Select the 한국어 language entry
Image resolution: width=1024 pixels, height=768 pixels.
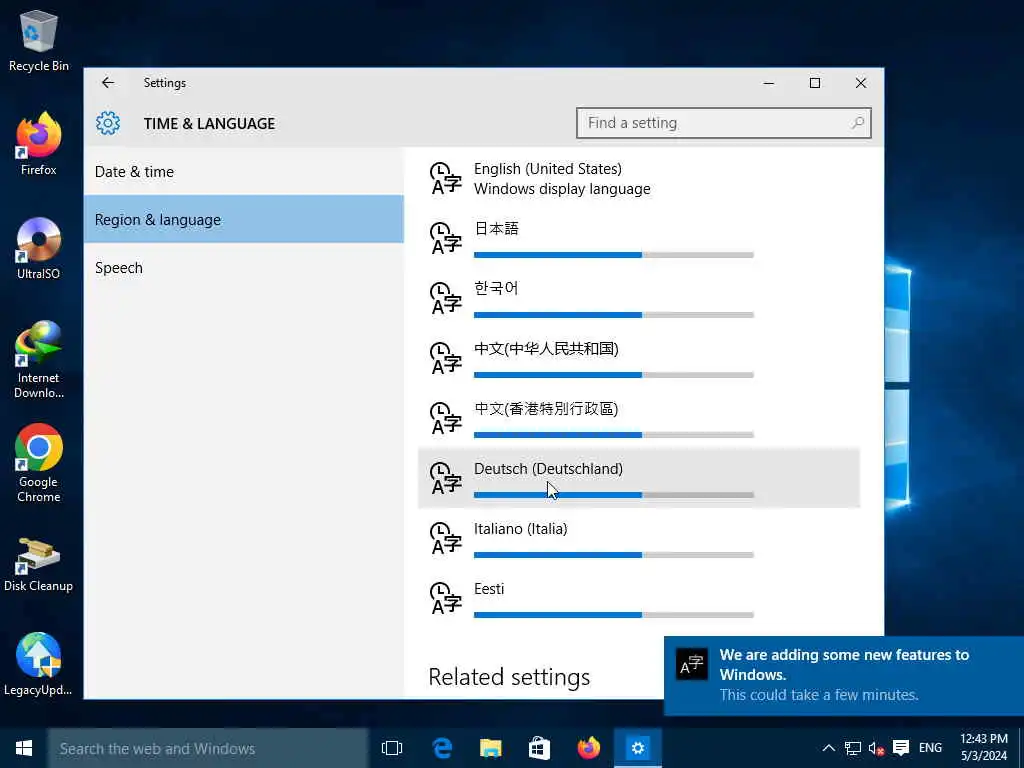click(639, 298)
